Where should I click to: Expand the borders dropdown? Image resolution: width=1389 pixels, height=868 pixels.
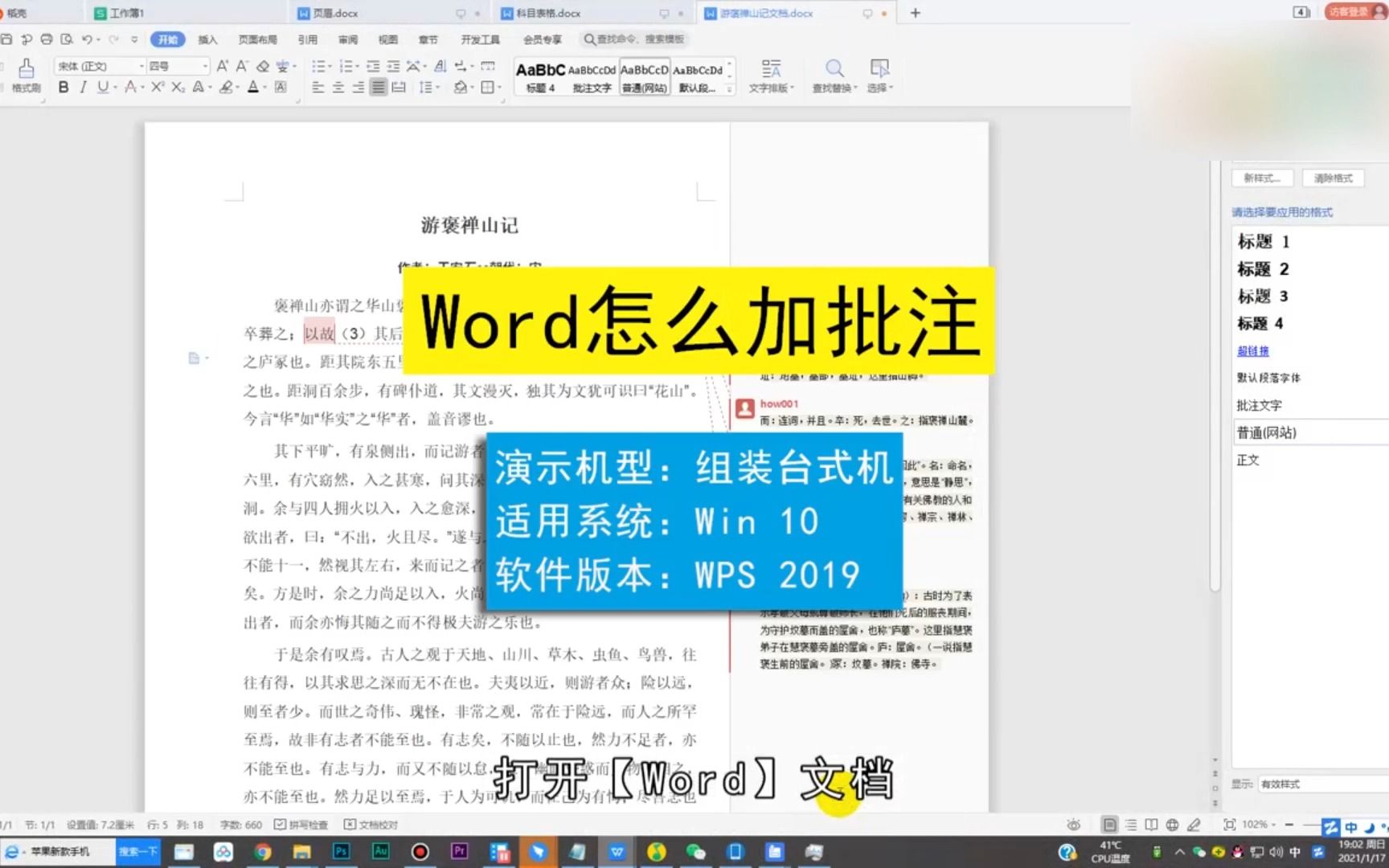pyautogui.click(x=498, y=87)
